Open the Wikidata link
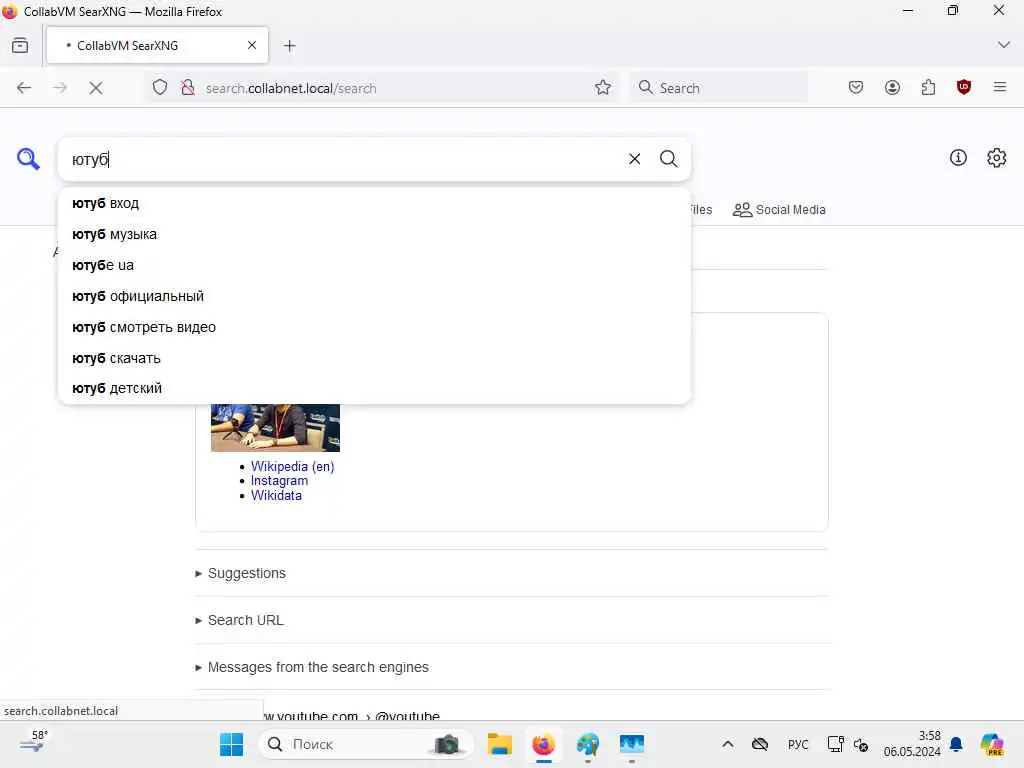Viewport: 1024px width, 768px height. (276, 496)
